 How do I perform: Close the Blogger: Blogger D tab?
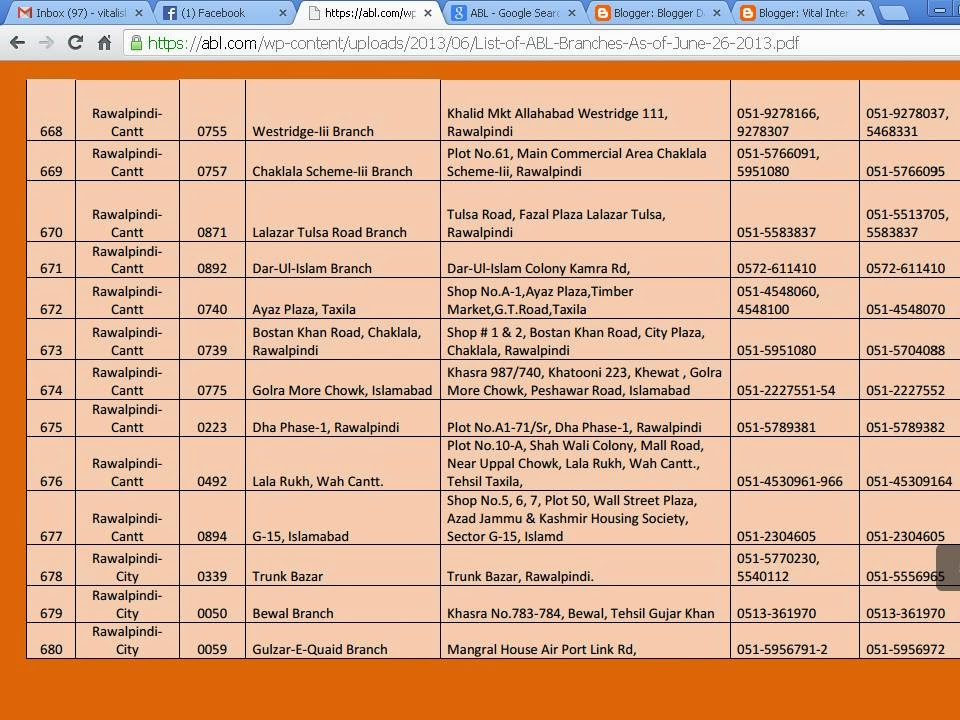click(716, 13)
